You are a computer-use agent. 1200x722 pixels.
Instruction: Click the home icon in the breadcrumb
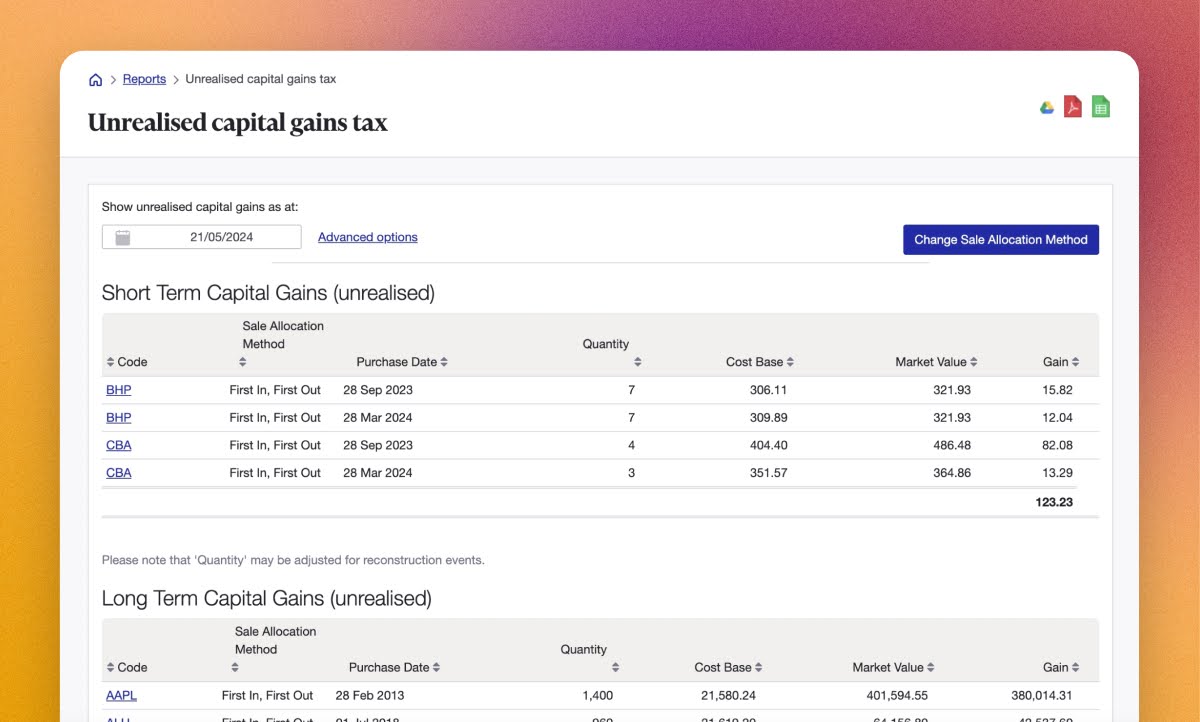tap(95, 78)
